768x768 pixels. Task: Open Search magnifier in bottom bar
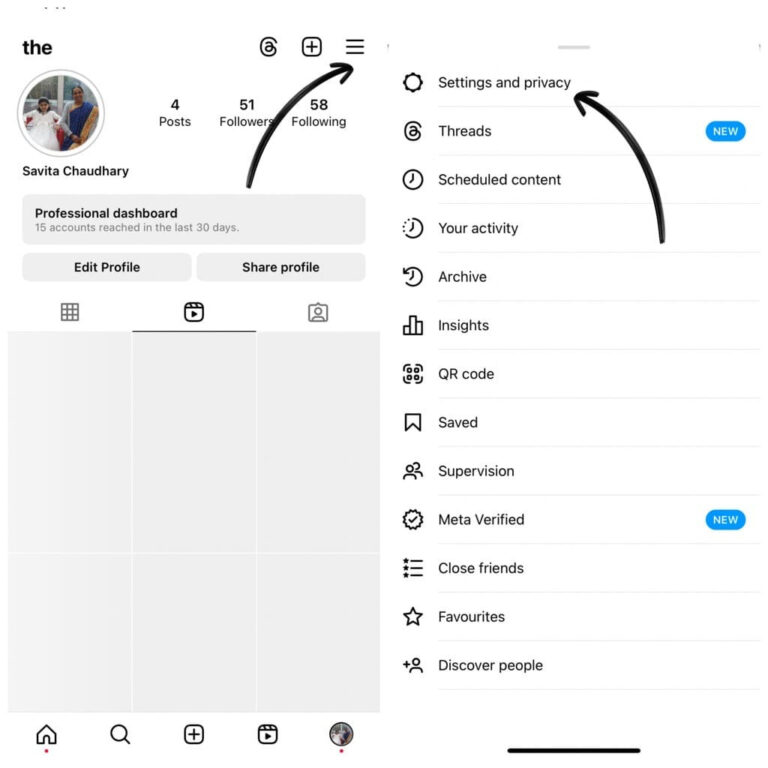tap(120, 734)
